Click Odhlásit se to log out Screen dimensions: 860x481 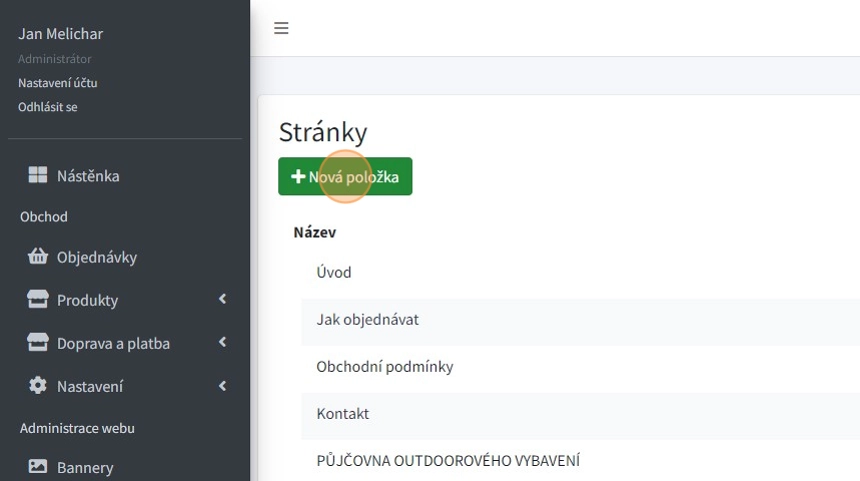pos(48,106)
